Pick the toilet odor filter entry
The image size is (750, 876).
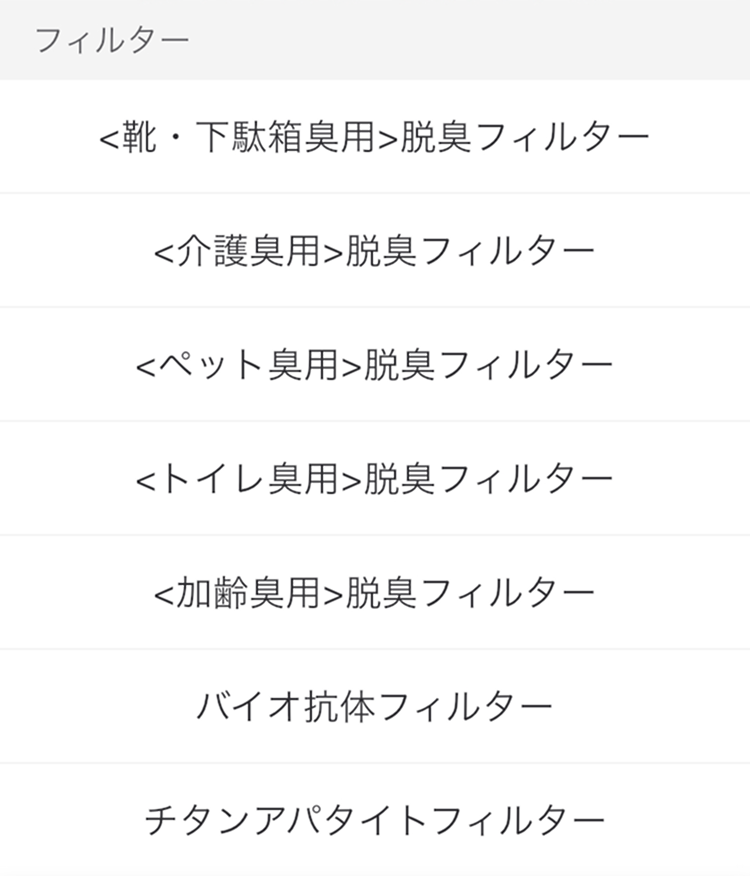375,479
